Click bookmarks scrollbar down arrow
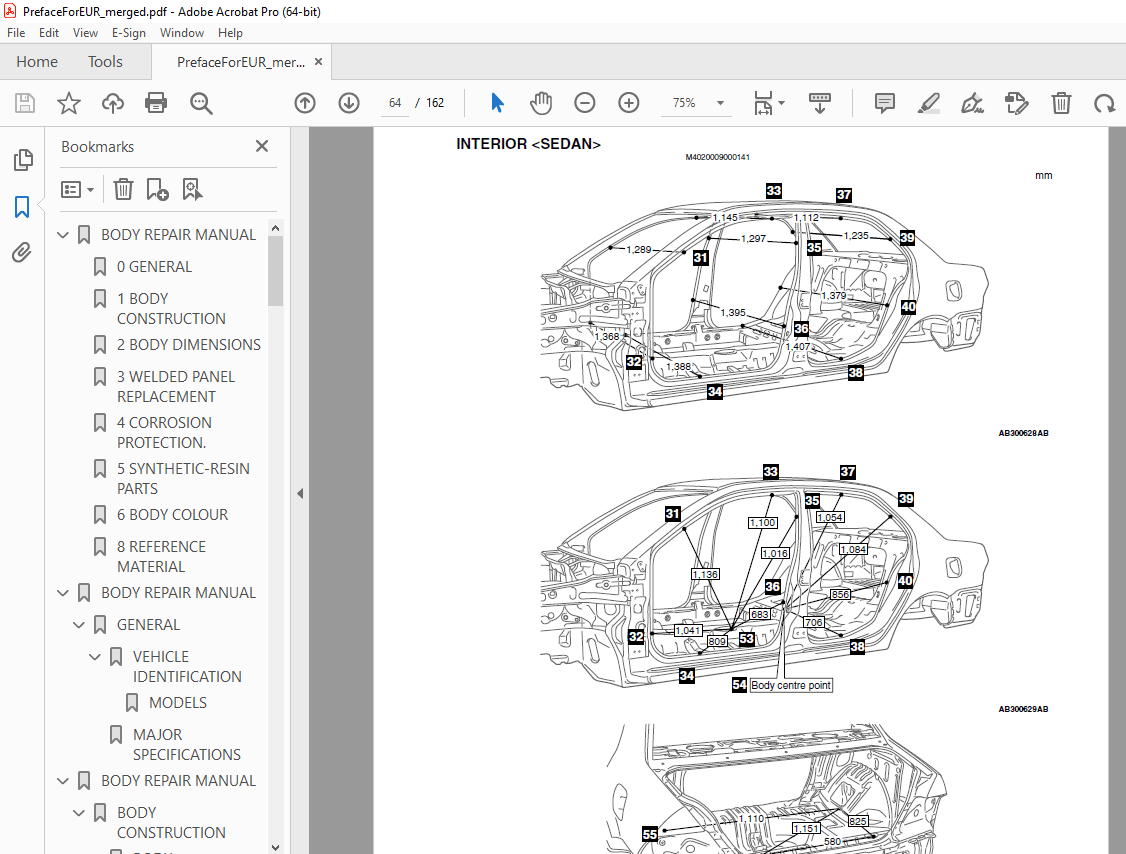1126x854 pixels. 275,848
